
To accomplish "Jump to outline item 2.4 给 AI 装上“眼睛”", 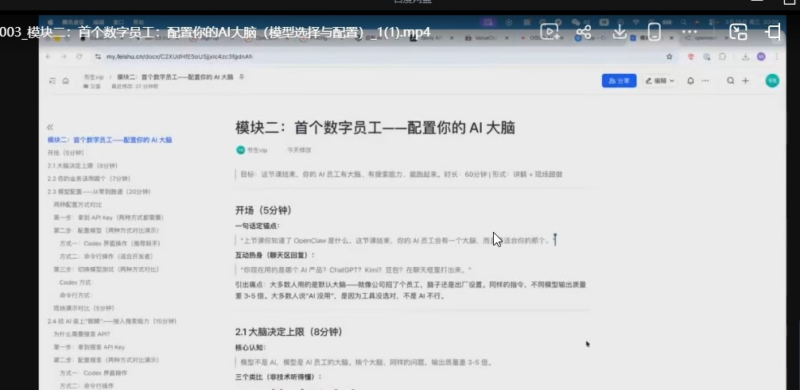I will pos(112,321).
